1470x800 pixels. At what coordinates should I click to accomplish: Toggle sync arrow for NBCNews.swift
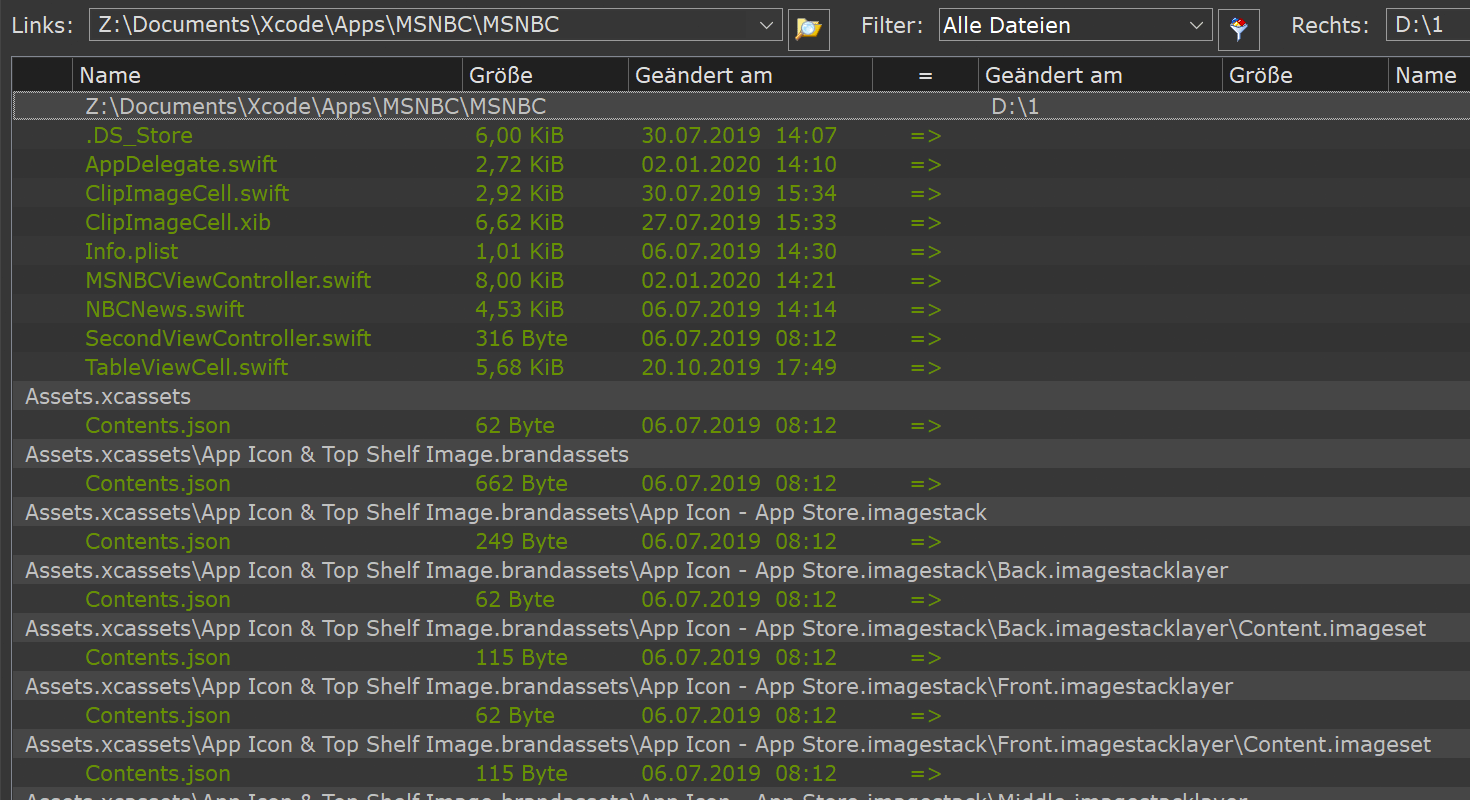(926, 309)
